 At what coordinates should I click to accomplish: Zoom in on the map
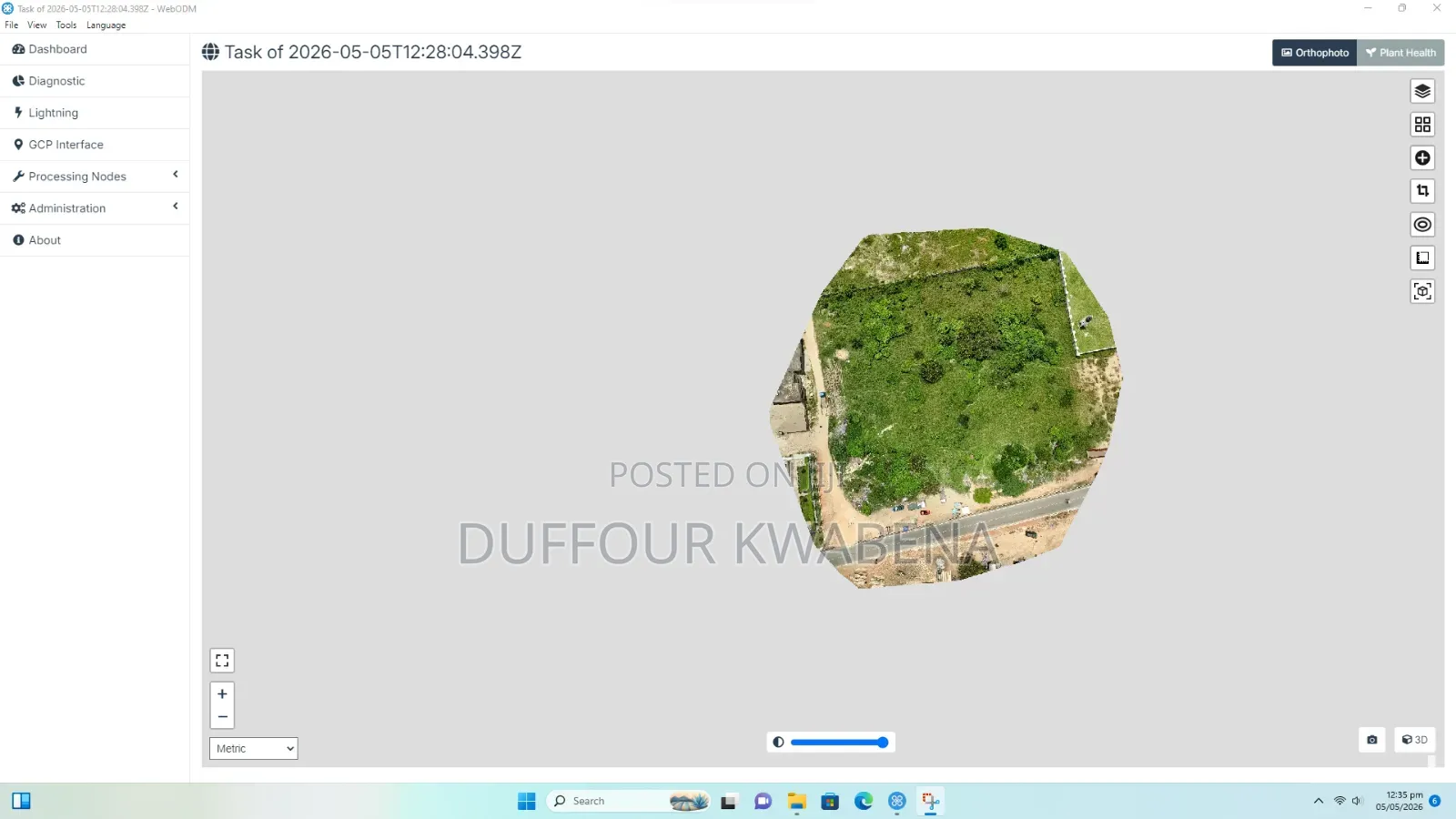click(x=222, y=693)
